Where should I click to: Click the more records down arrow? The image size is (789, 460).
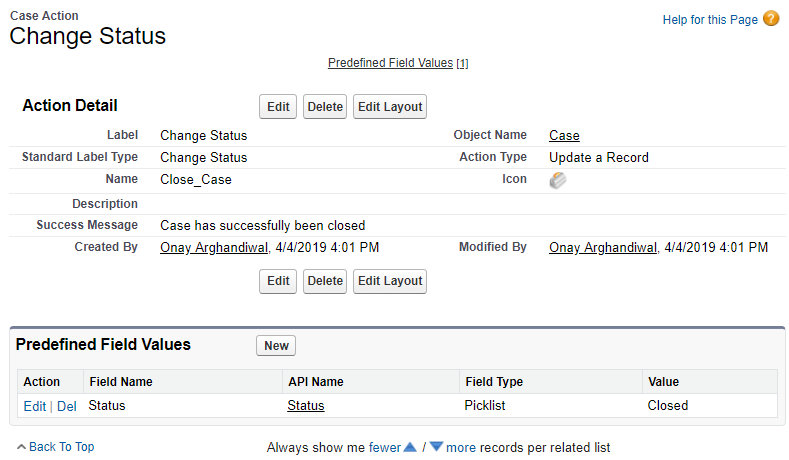pyautogui.click(x=436, y=447)
